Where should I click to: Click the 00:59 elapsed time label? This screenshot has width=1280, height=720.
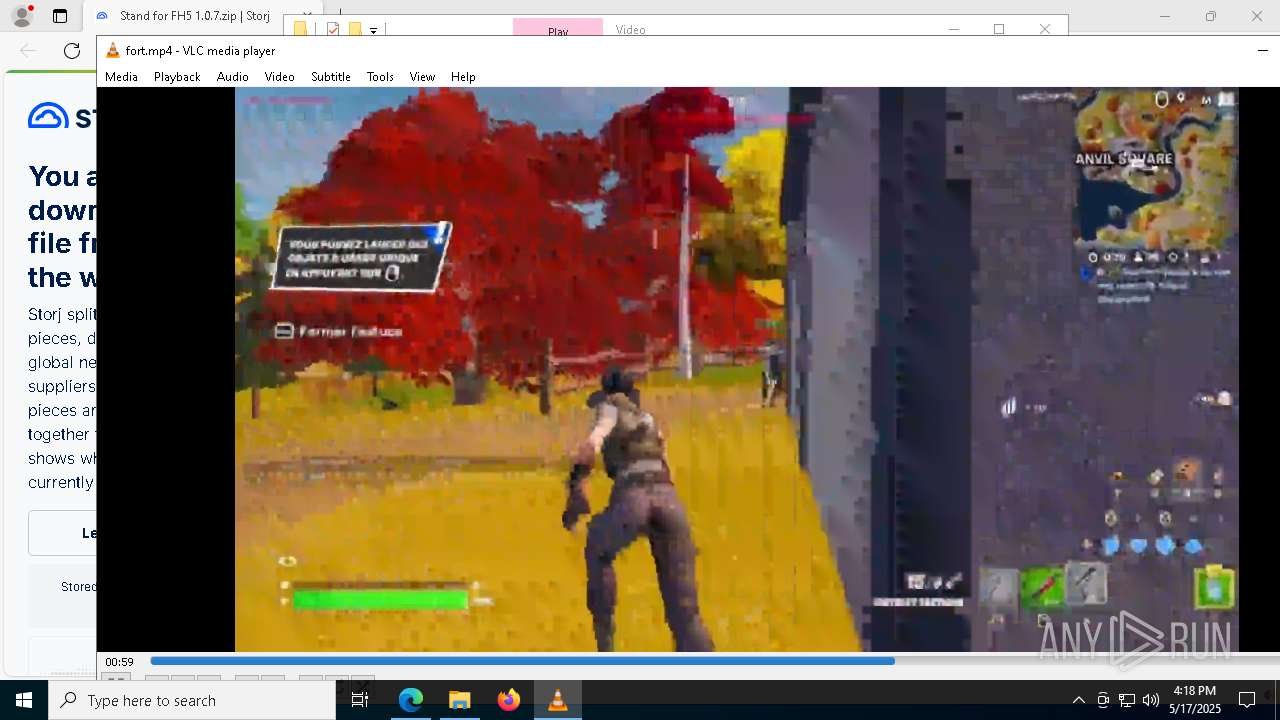click(120, 662)
